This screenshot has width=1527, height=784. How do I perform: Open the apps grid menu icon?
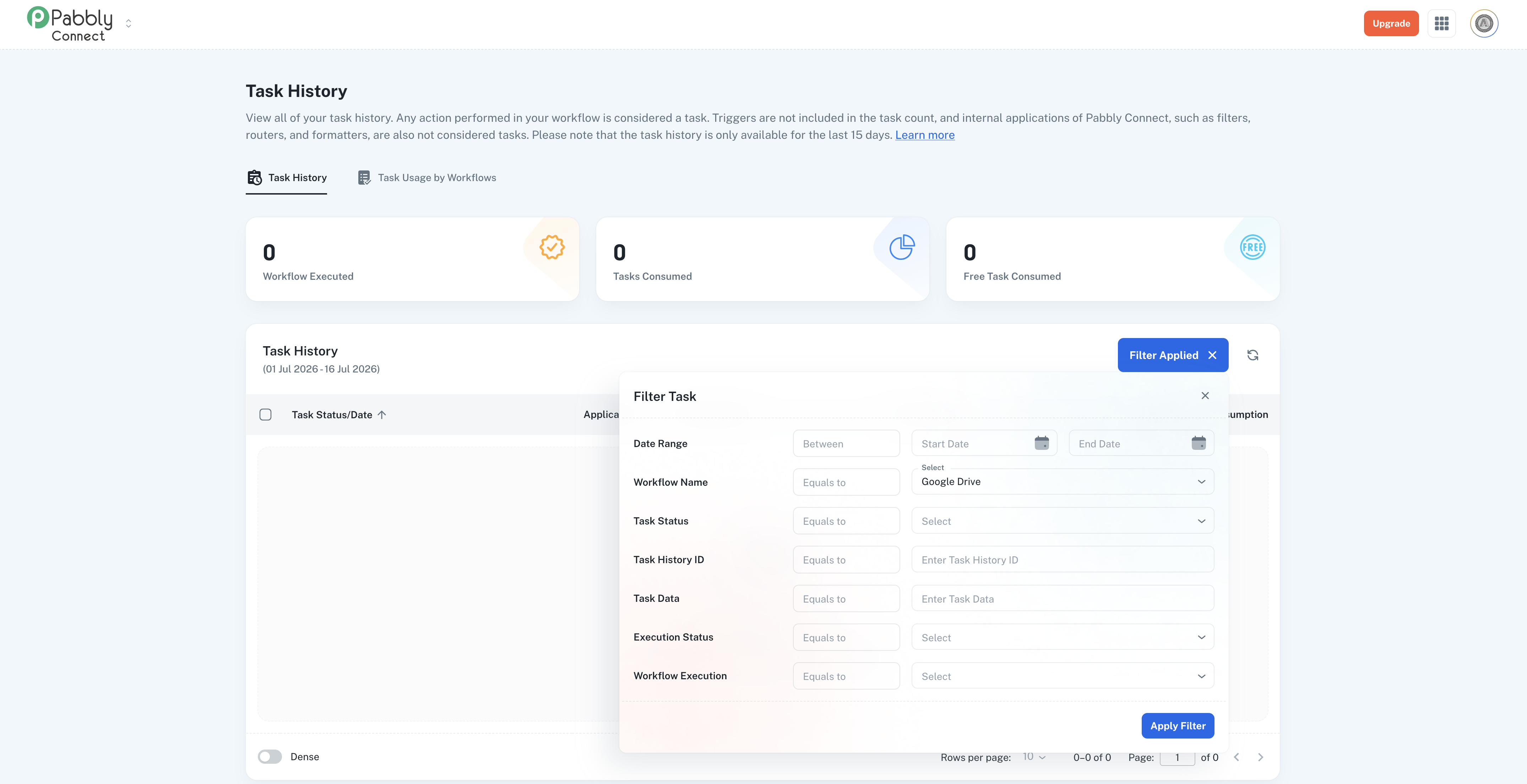1441,24
